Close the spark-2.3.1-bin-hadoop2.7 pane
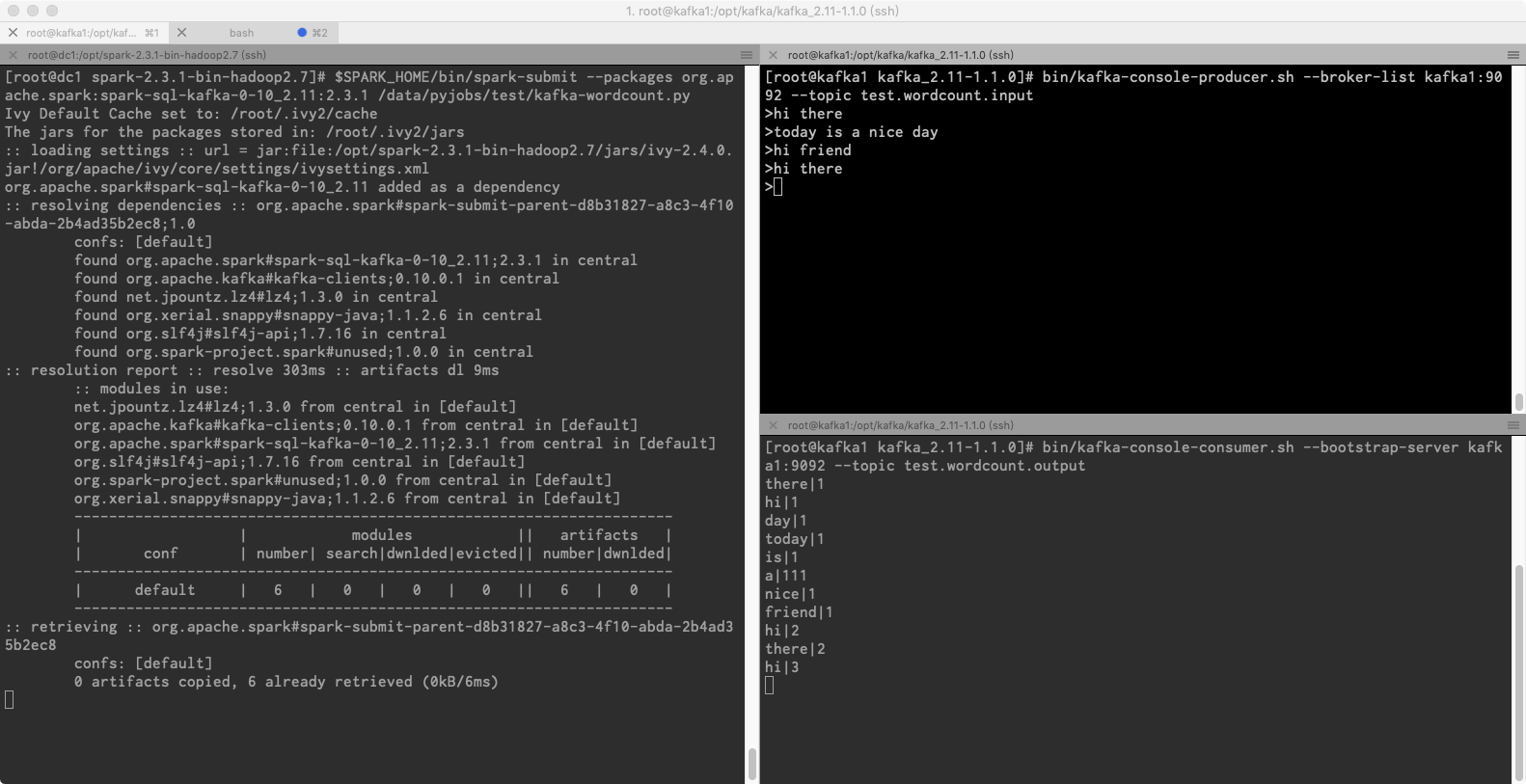The image size is (1526, 784). (x=13, y=55)
